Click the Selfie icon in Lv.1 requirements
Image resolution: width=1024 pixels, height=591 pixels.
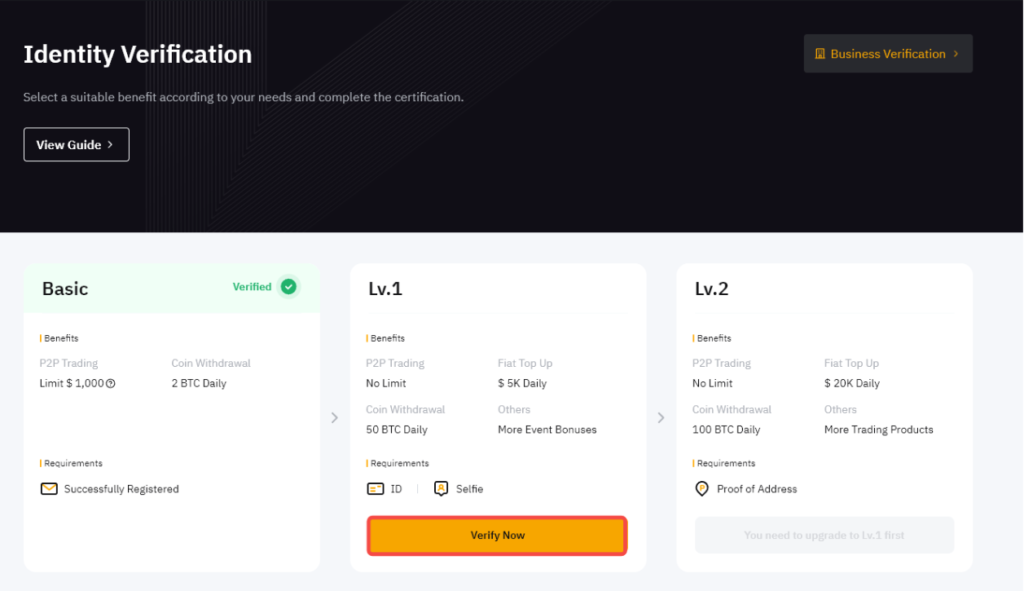click(441, 488)
